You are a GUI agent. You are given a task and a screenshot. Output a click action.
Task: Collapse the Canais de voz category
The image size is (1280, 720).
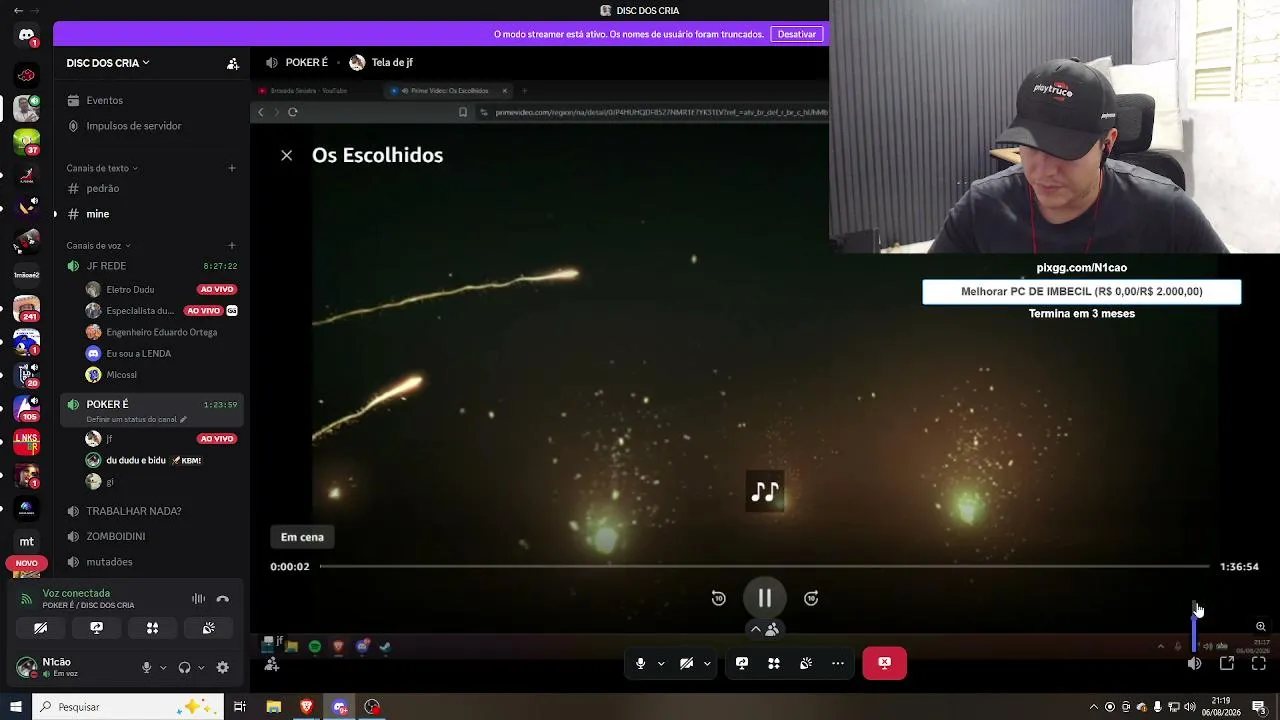click(98, 245)
